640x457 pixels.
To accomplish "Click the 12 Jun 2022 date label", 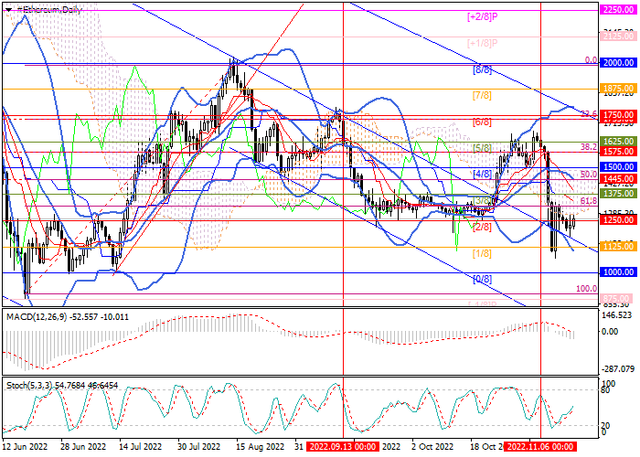I will 27,450.
